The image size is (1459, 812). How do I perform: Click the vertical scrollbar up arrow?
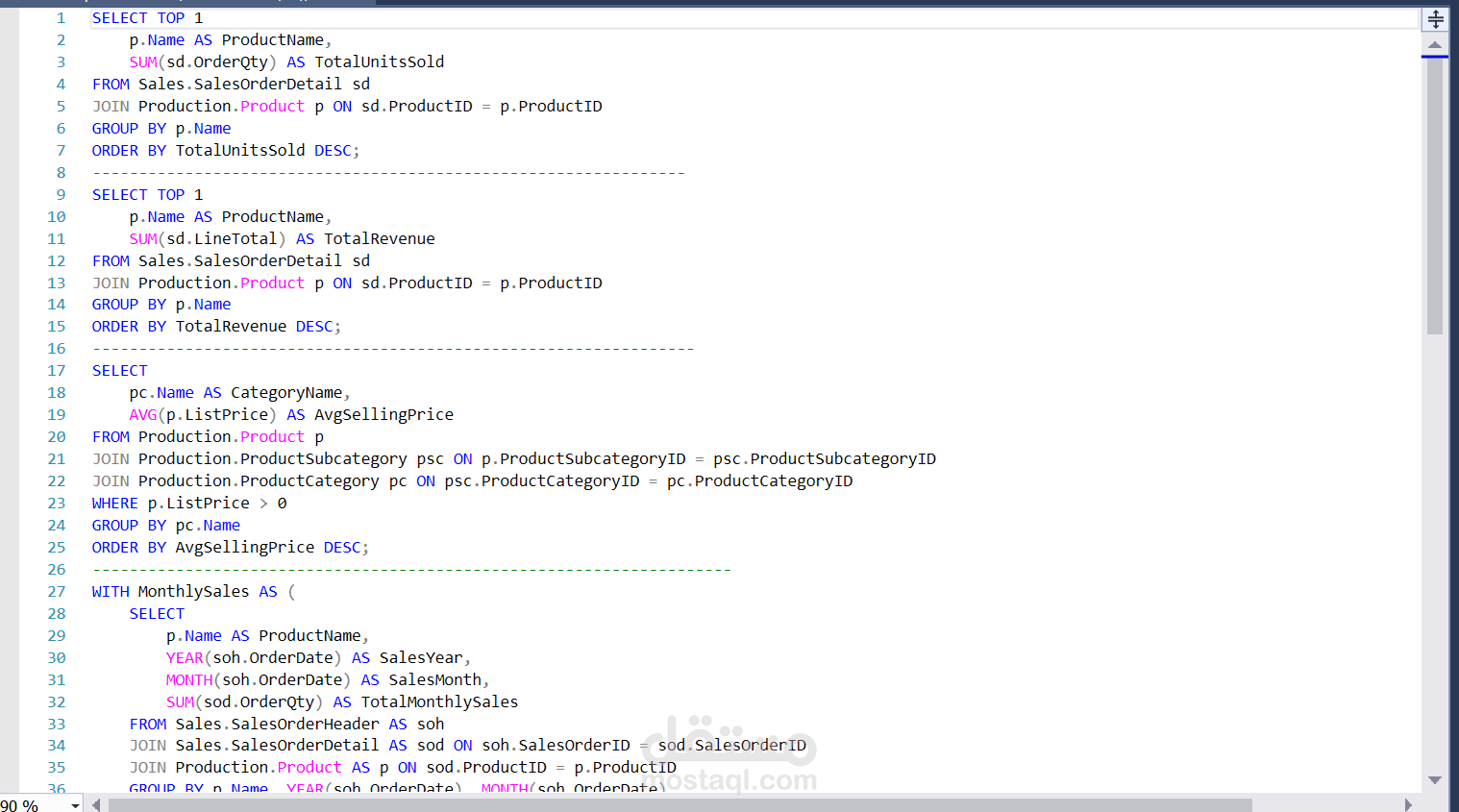tap(1435, 45)
